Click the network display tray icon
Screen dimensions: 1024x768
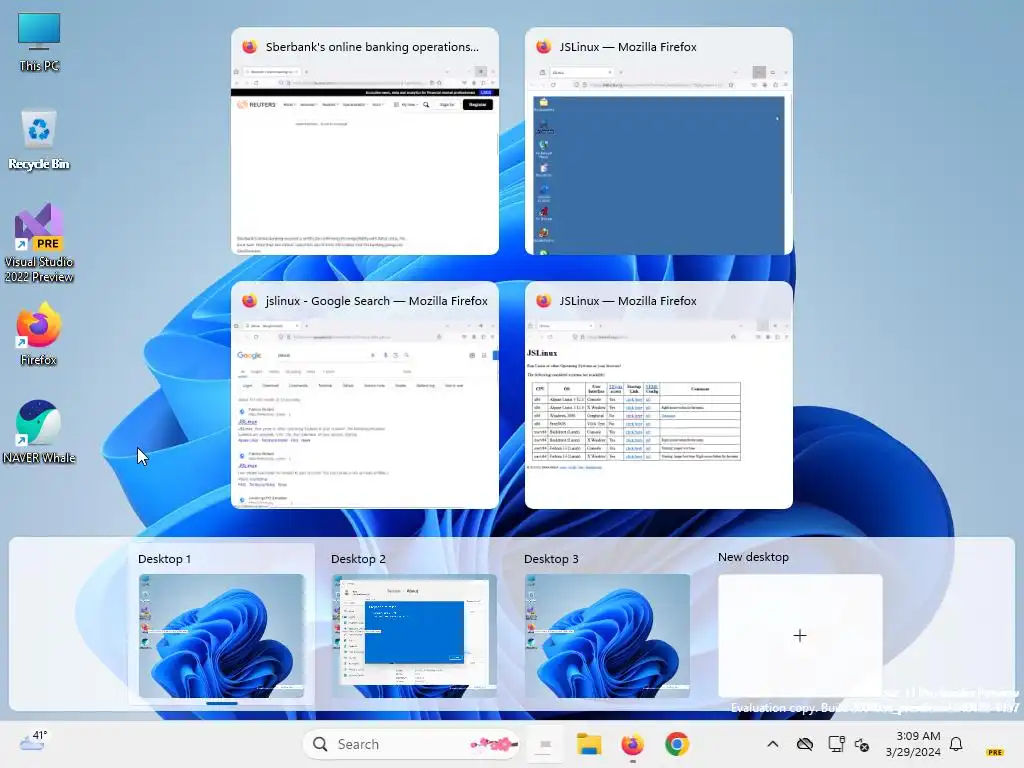click(x=836, y=744)
